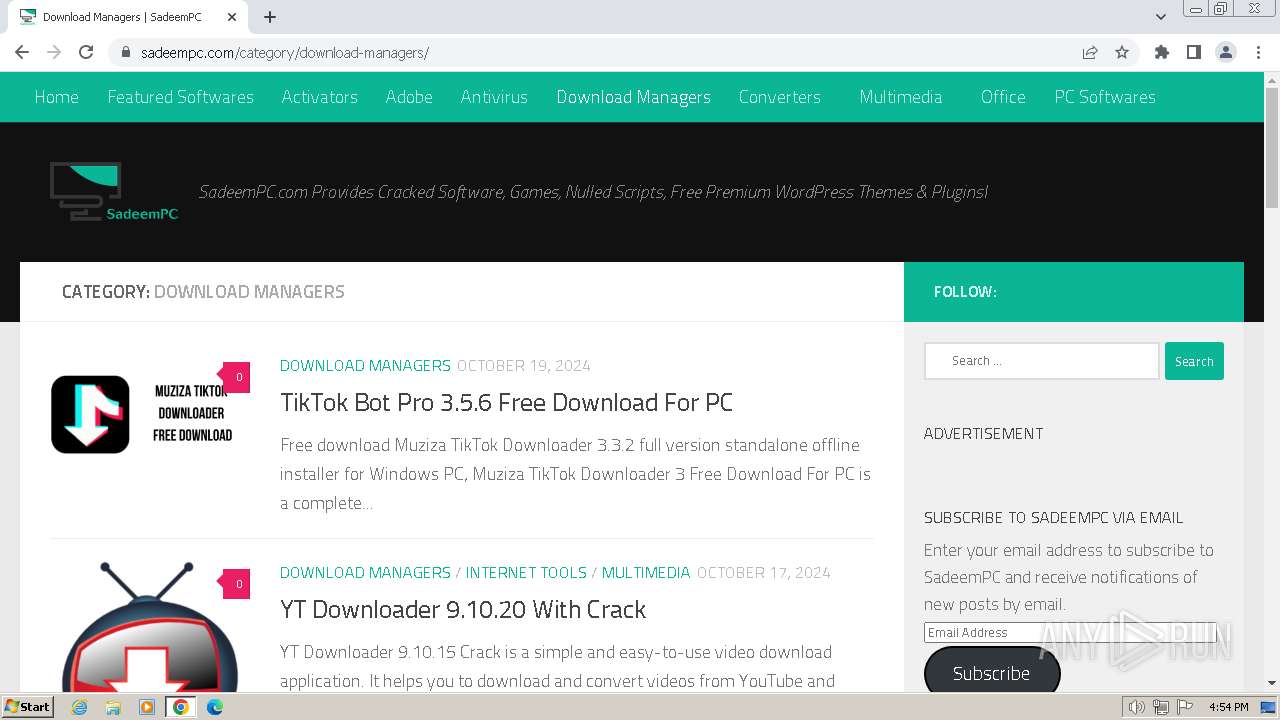Open the Multimedia category link on YT post
The height and width of the screenshot is (720, 1280).
click(x=646, y=572)
